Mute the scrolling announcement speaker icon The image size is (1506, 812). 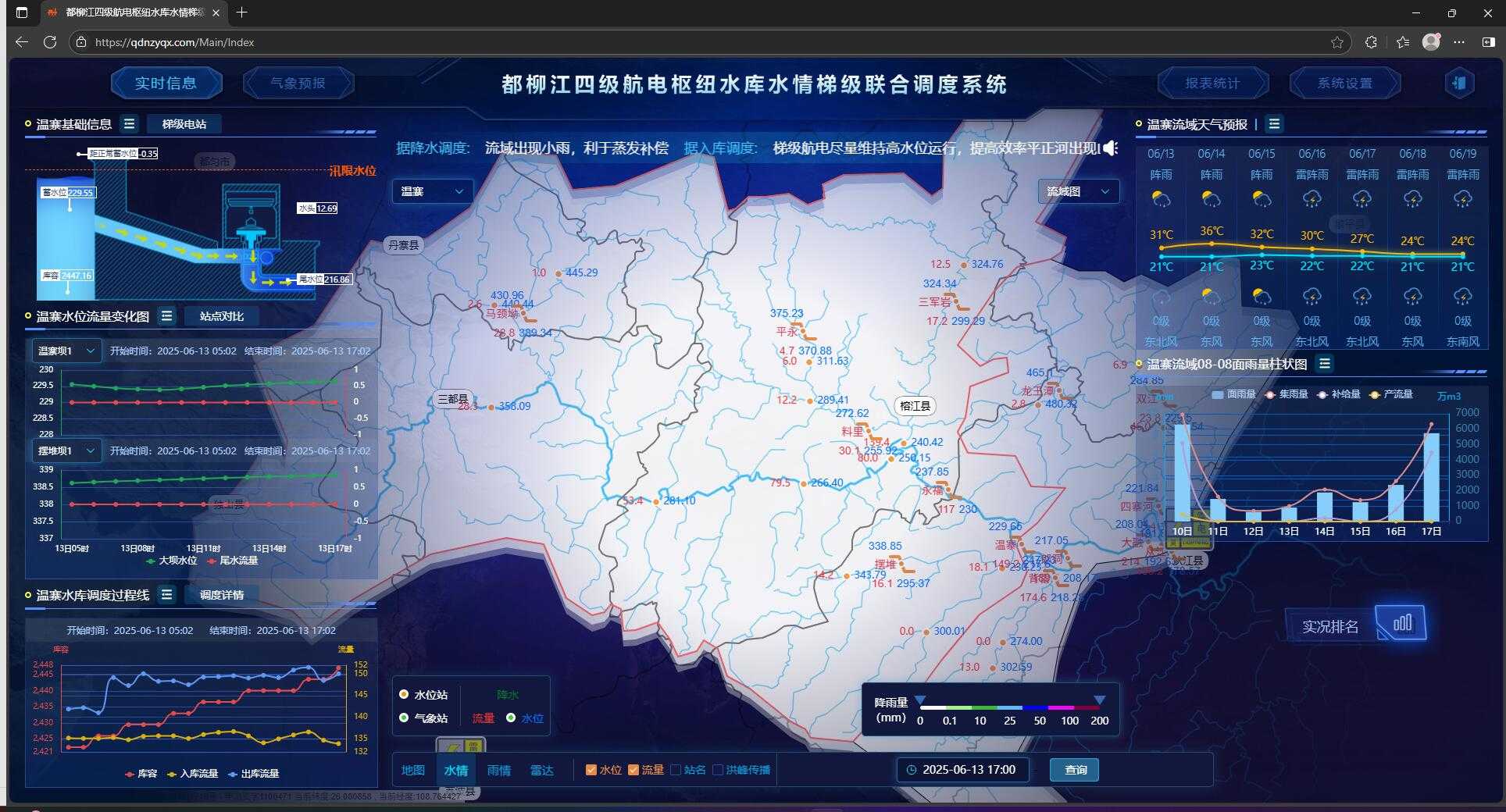1110,148
